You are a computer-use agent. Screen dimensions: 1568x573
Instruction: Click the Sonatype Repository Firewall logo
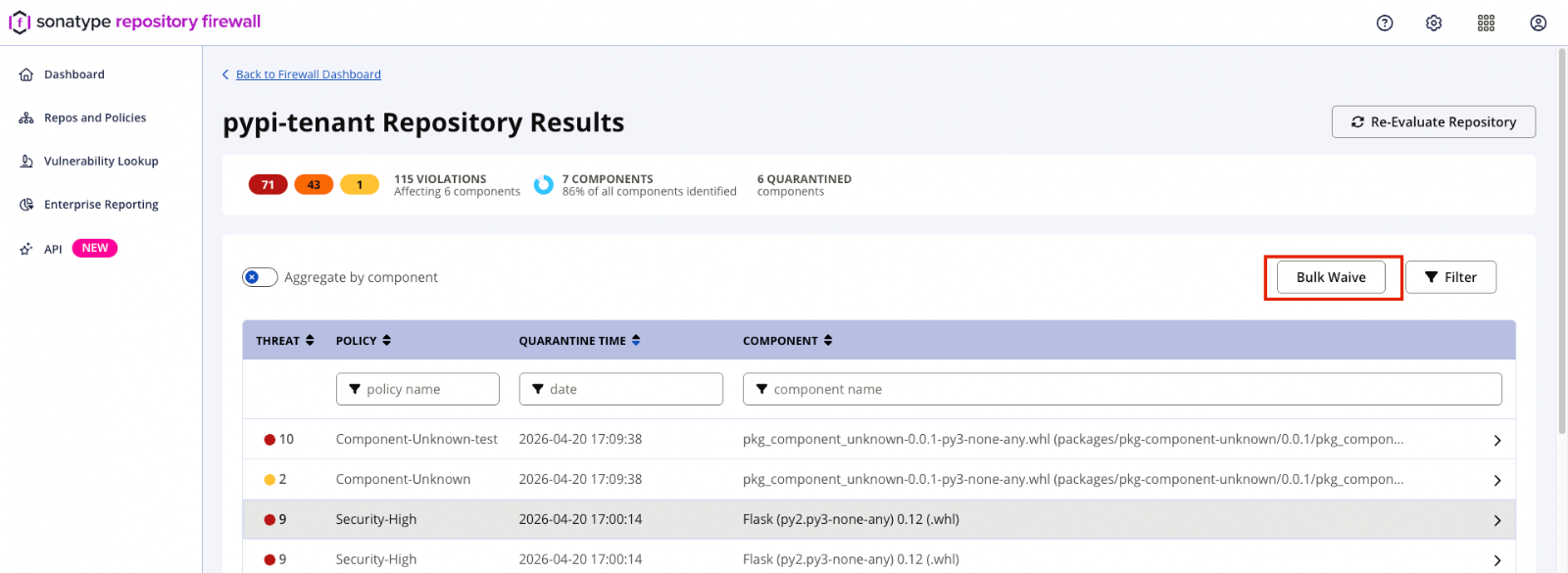135,22
